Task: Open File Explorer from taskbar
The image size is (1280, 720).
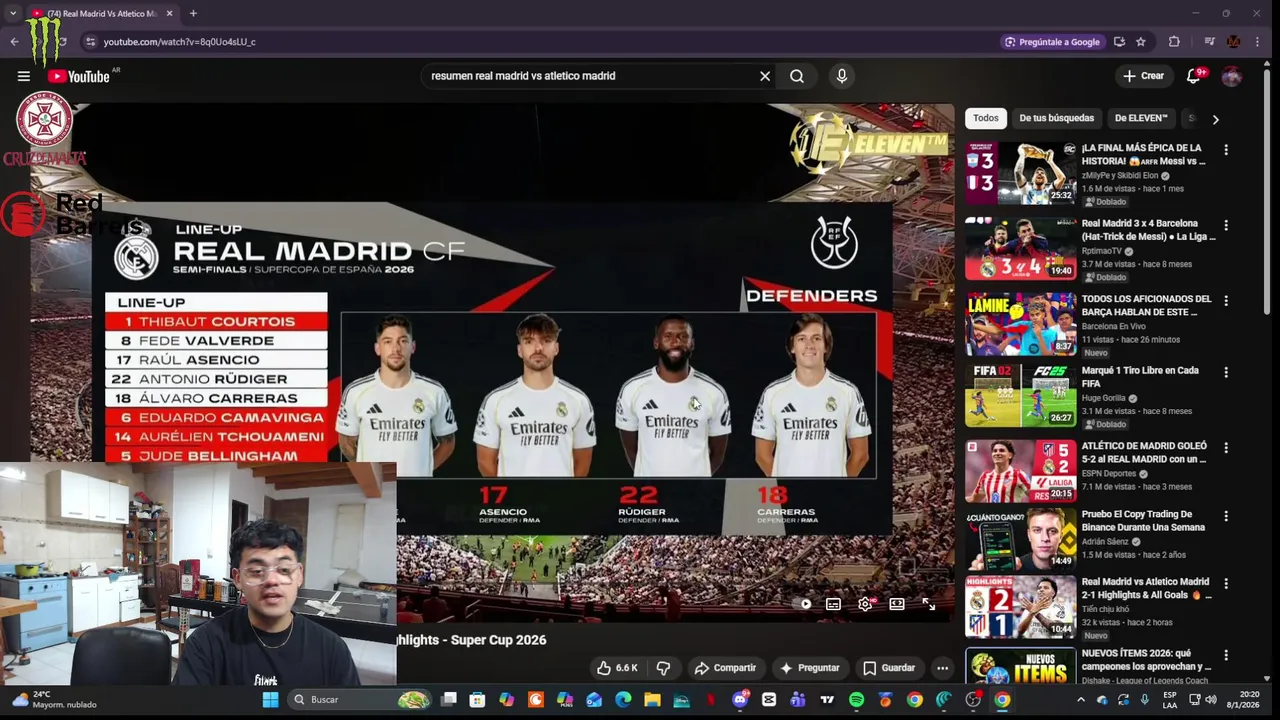Action: [x=652, y=700]
